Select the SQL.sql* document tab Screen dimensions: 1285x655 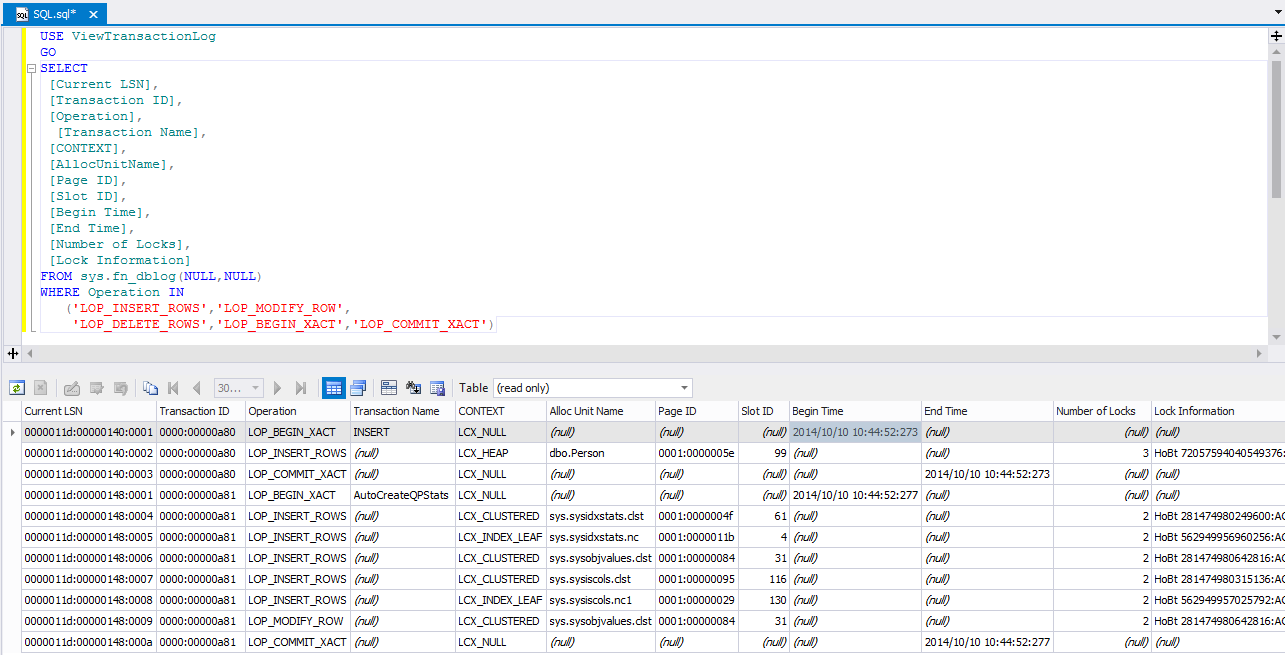coord(53,13)
